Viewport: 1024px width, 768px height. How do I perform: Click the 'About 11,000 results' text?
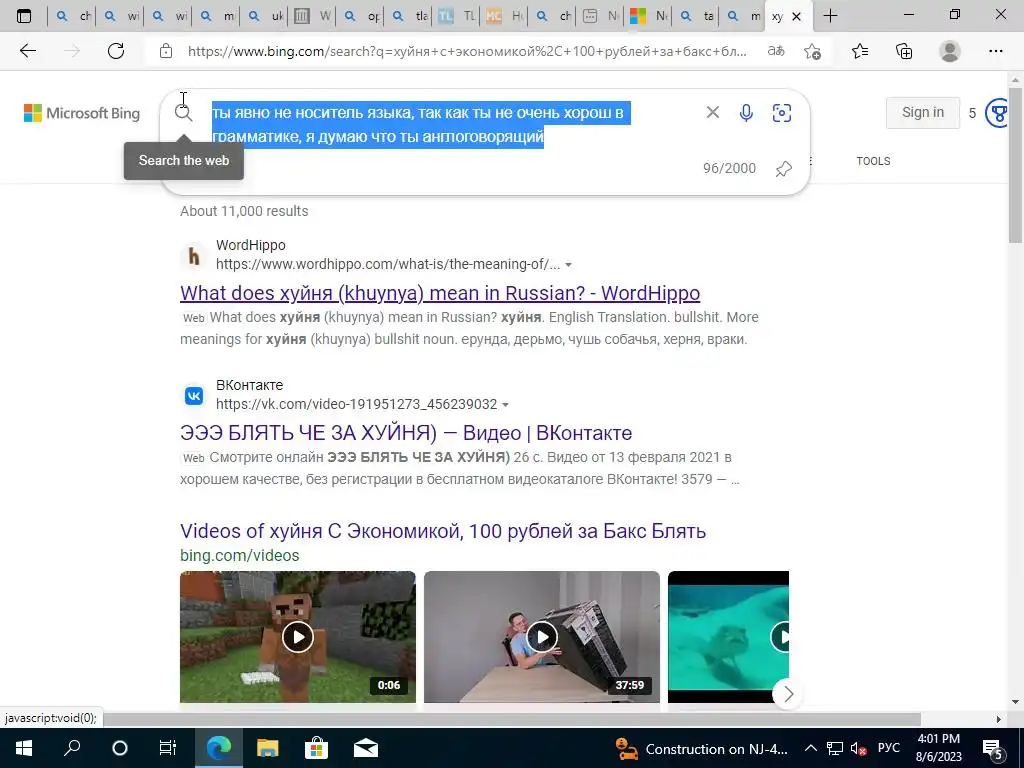pos(244,211)
